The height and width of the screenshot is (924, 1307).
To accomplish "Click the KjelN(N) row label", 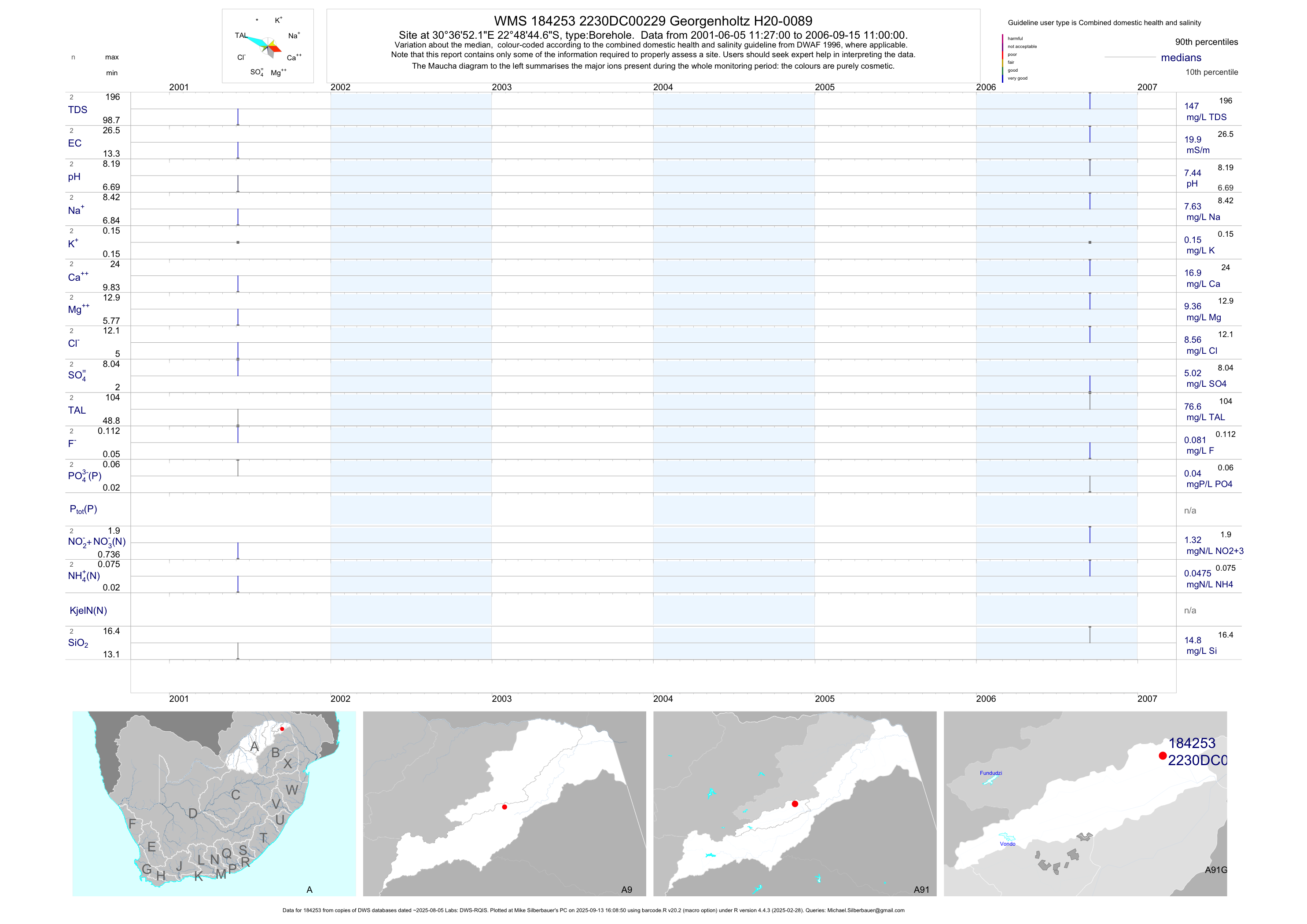I will tap(88, 611).
